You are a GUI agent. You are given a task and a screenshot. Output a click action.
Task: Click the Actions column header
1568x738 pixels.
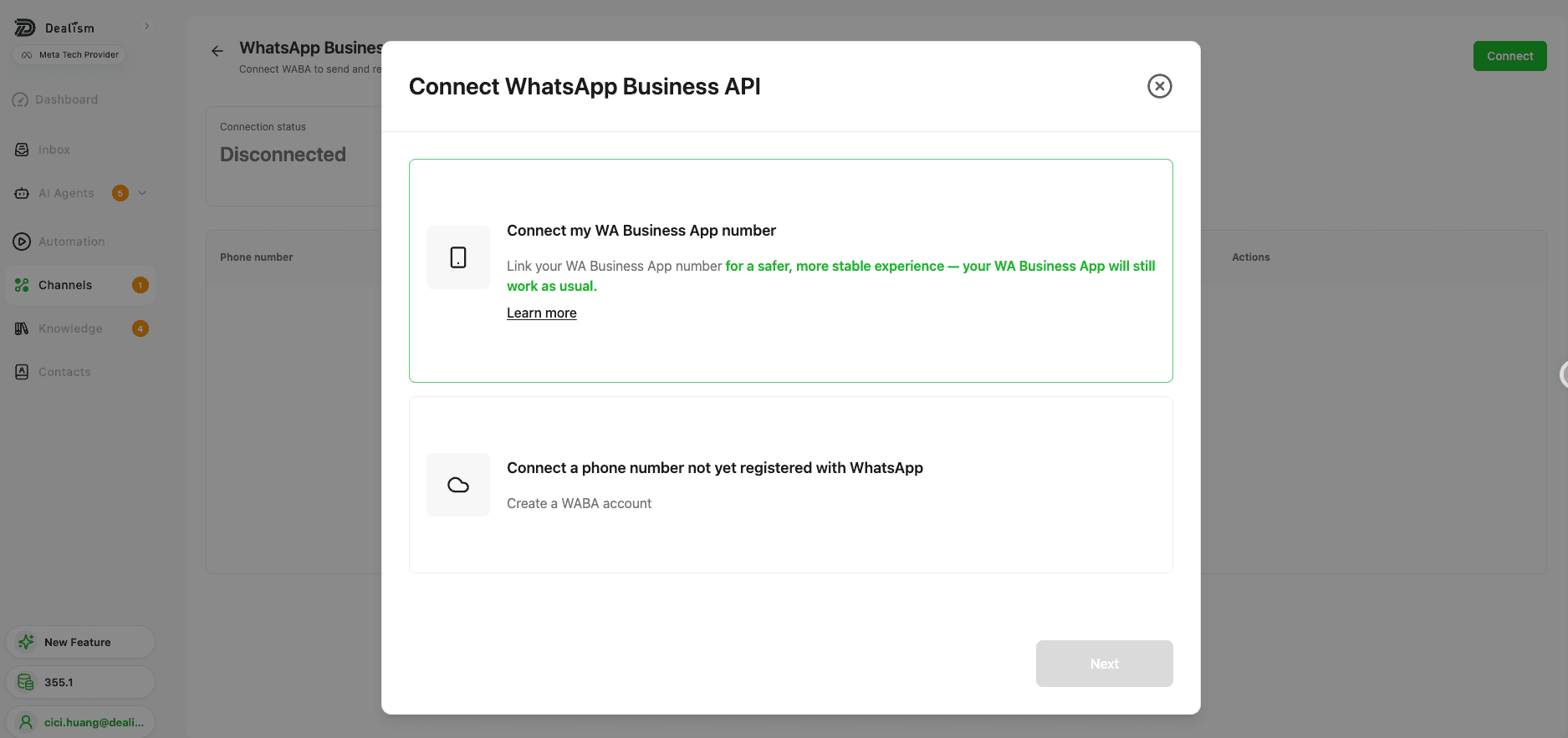click(x=1250, y=257)
